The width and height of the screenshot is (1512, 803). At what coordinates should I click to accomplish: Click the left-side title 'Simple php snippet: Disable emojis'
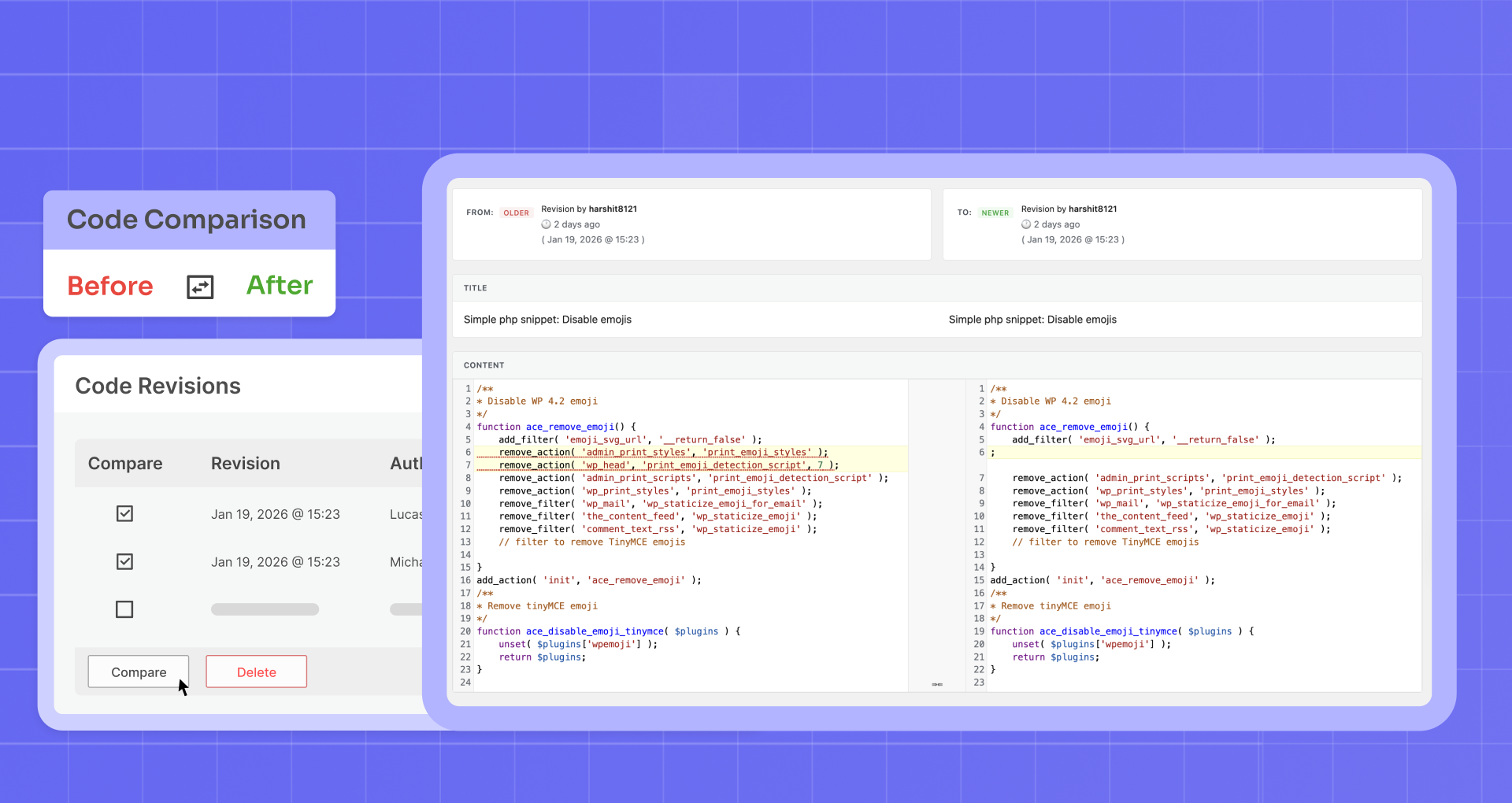click(547, 320)
